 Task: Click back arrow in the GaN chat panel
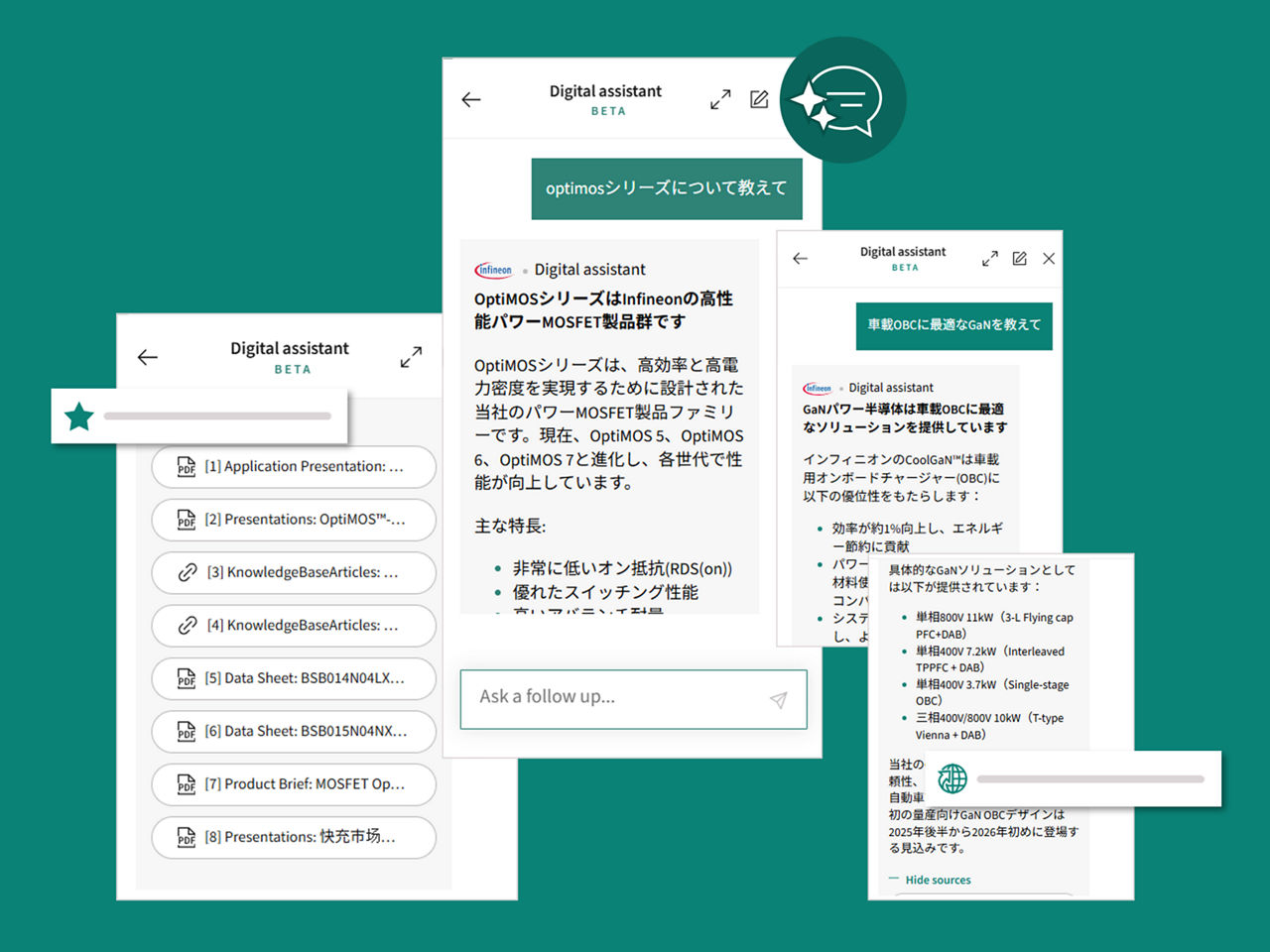pyautogui.click(x=801, y=259)
